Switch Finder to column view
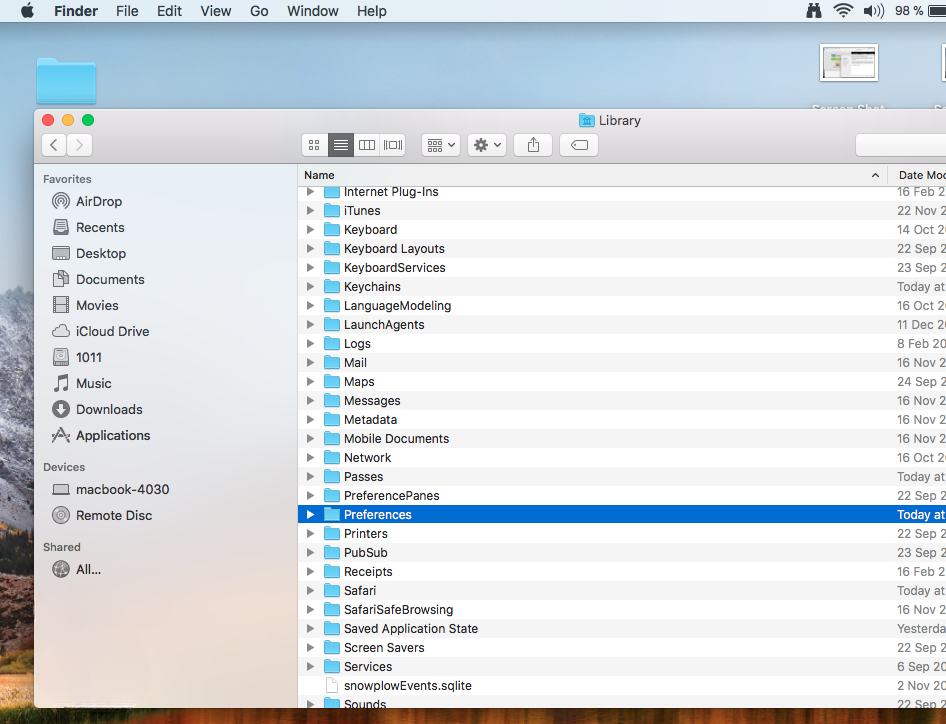Image resolution: width=946 pixels, height=724 pixels. click(x=367, y=145)
